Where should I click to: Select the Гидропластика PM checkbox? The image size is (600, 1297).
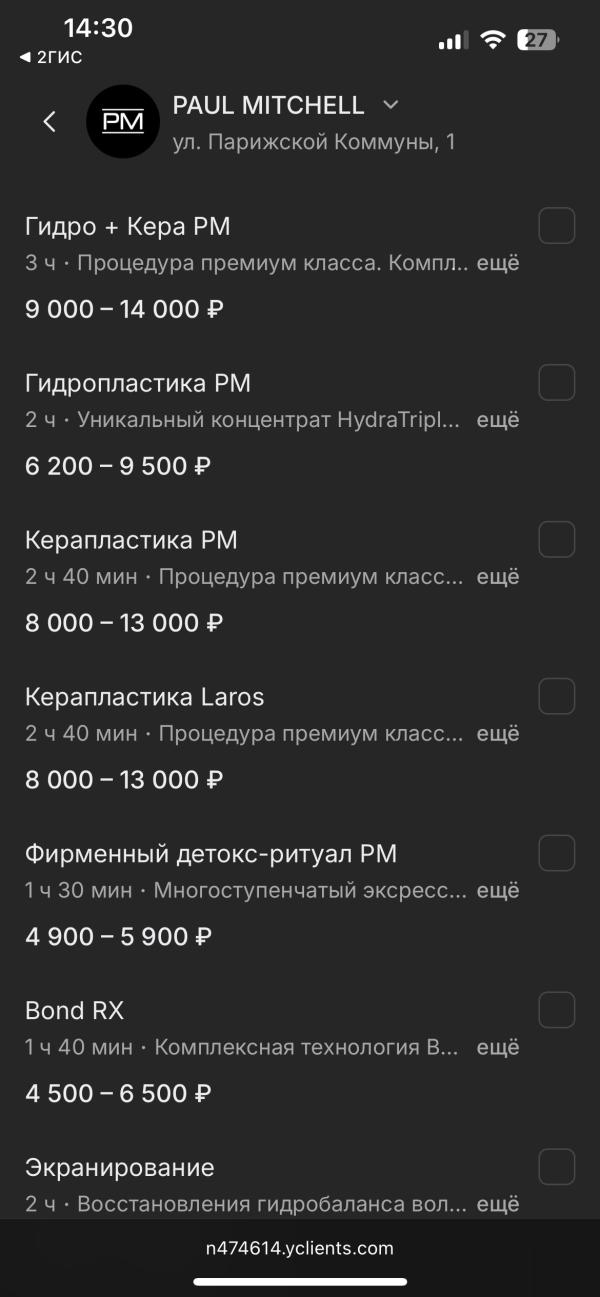(557, 382)
